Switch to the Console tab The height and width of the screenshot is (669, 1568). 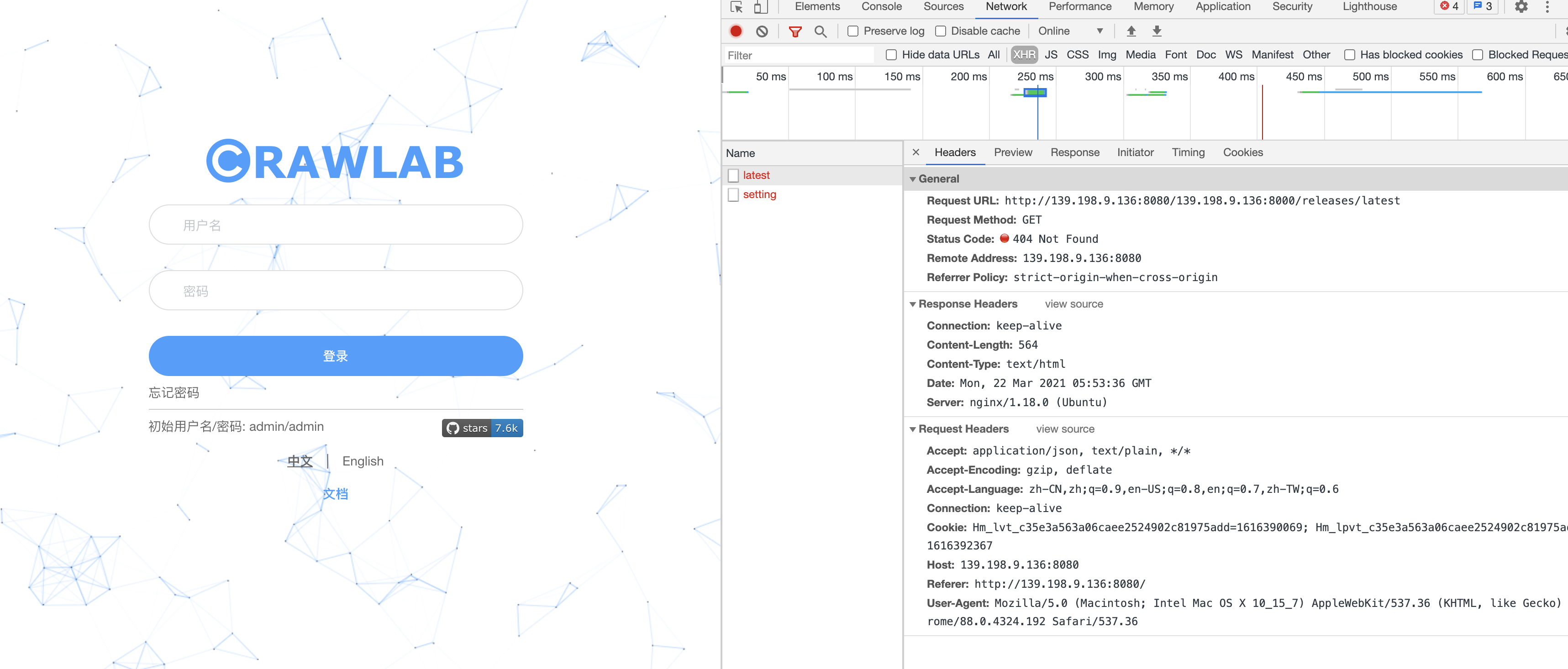tap(881, 7)
